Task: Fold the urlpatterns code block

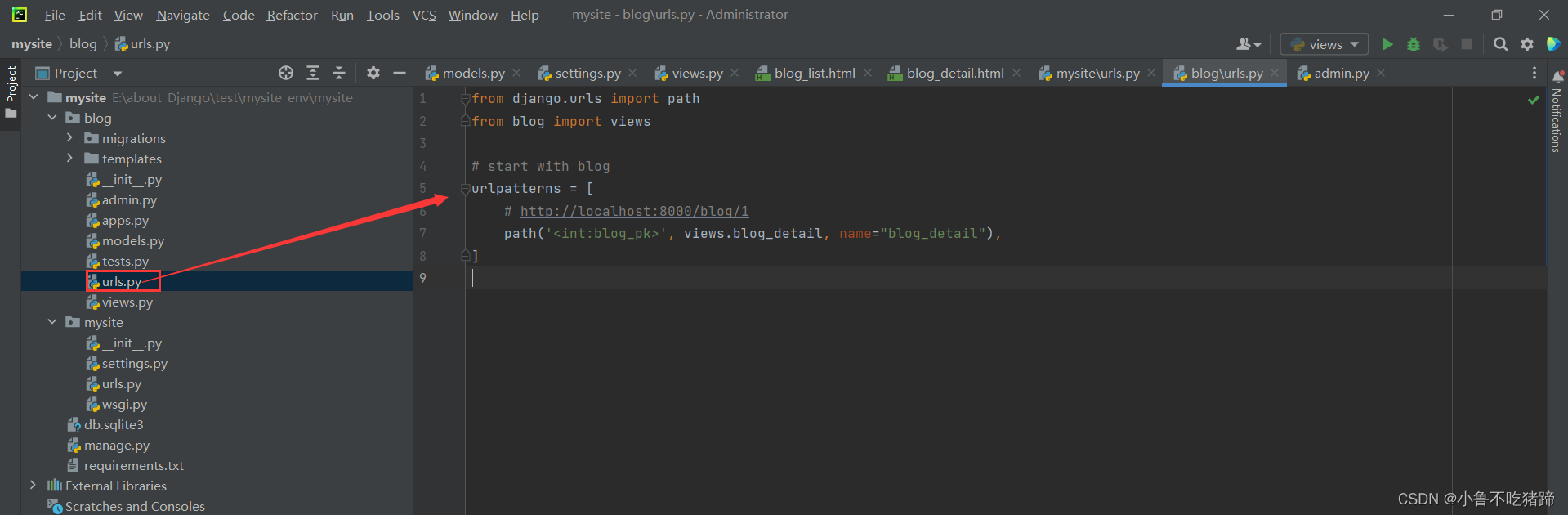Action: (x=465, y=189)
